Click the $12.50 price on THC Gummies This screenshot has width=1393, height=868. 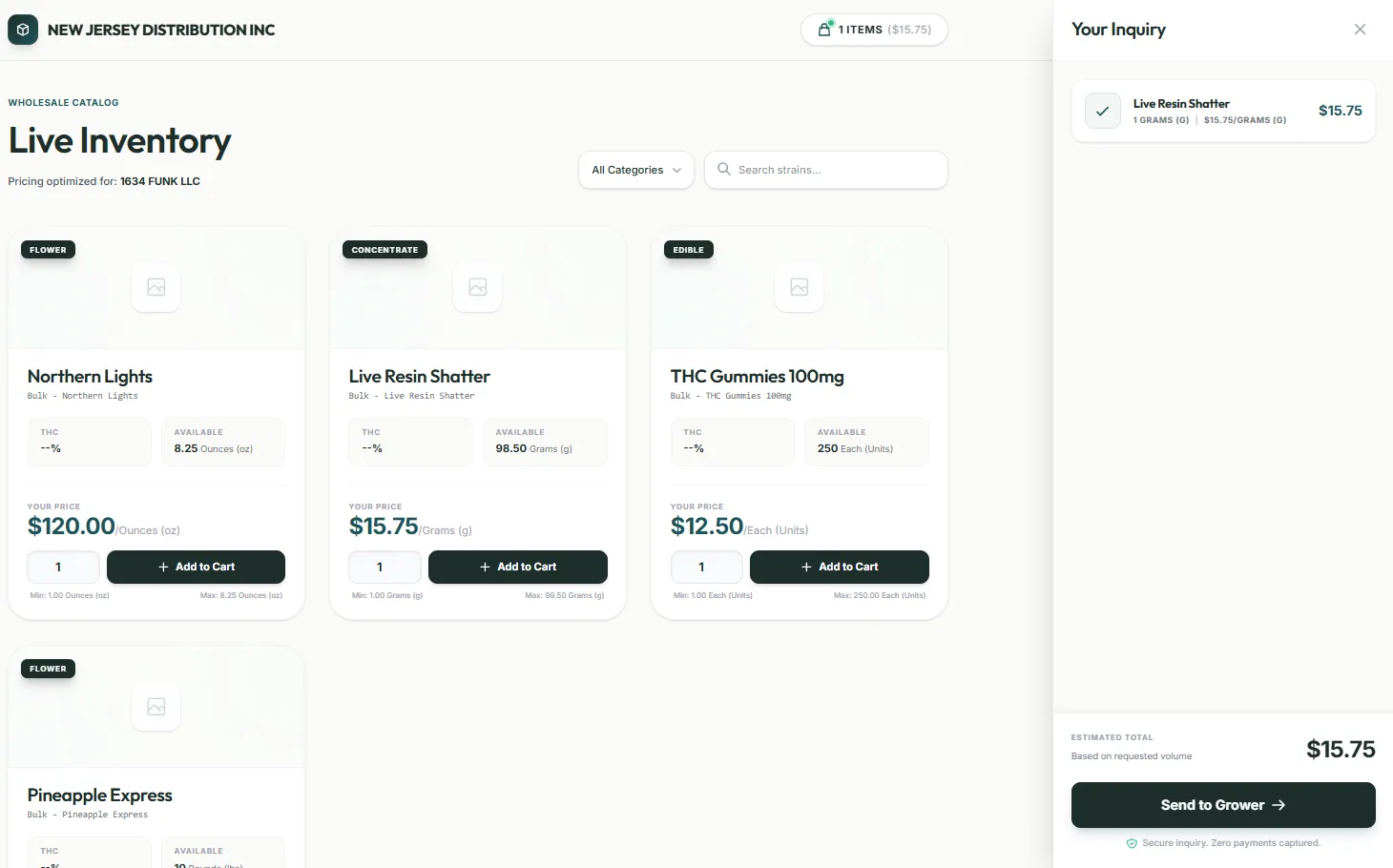click(x=707, y=526)
